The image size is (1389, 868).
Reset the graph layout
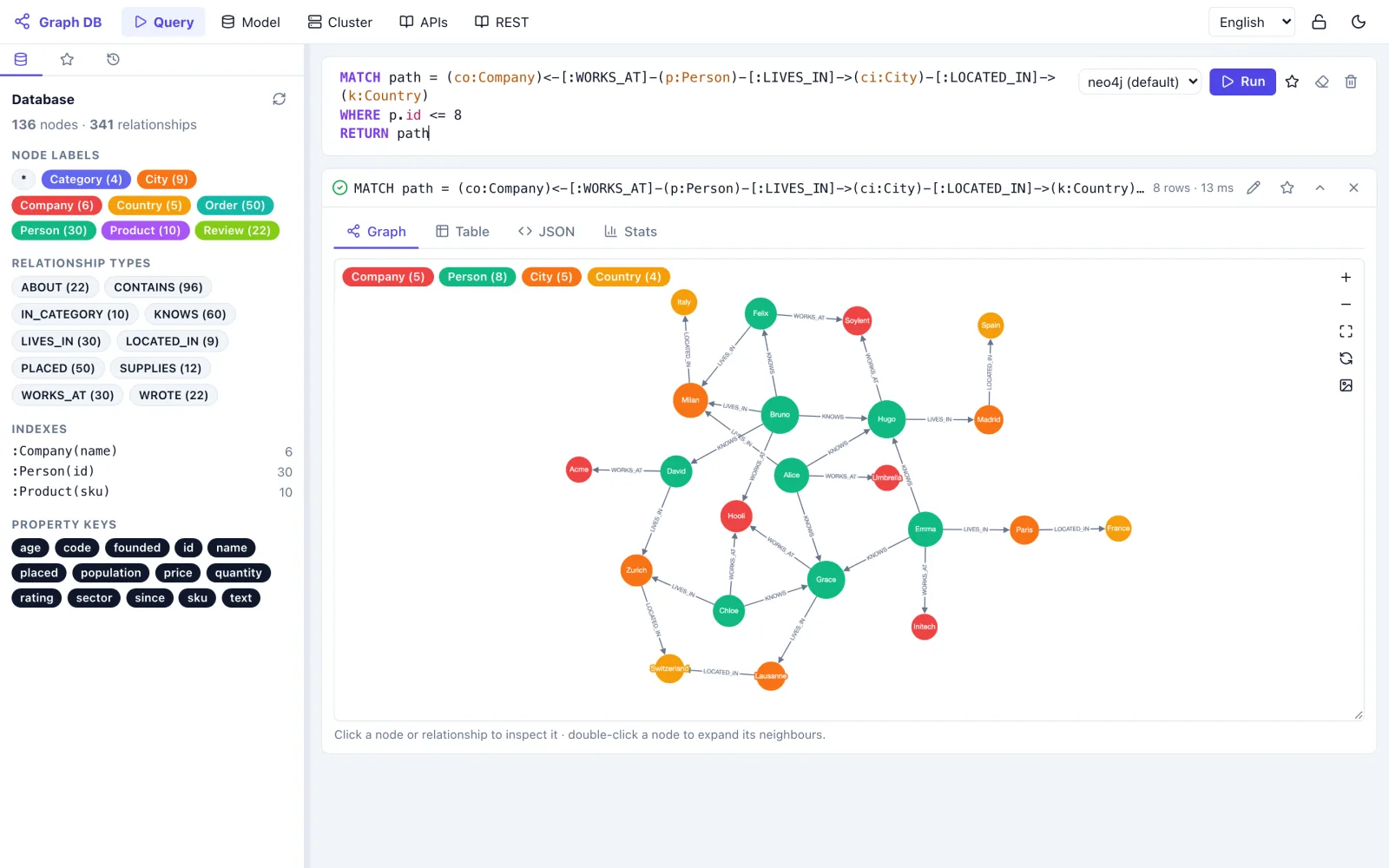1346,358
